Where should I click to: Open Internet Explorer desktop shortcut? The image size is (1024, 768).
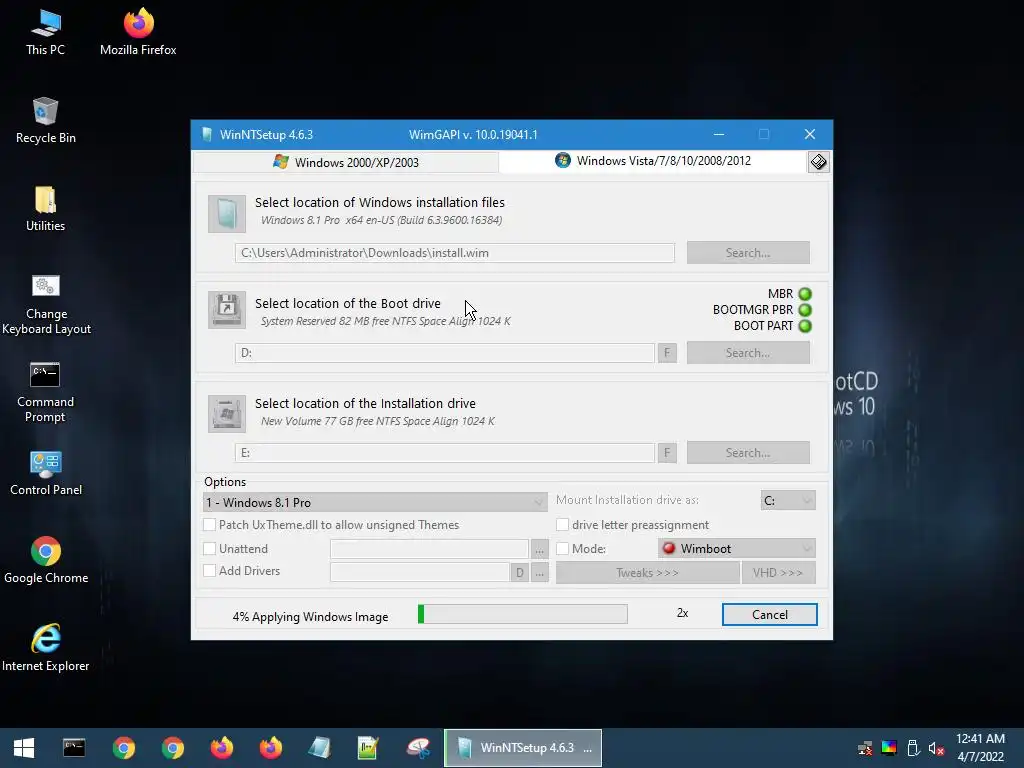[46, 648]
